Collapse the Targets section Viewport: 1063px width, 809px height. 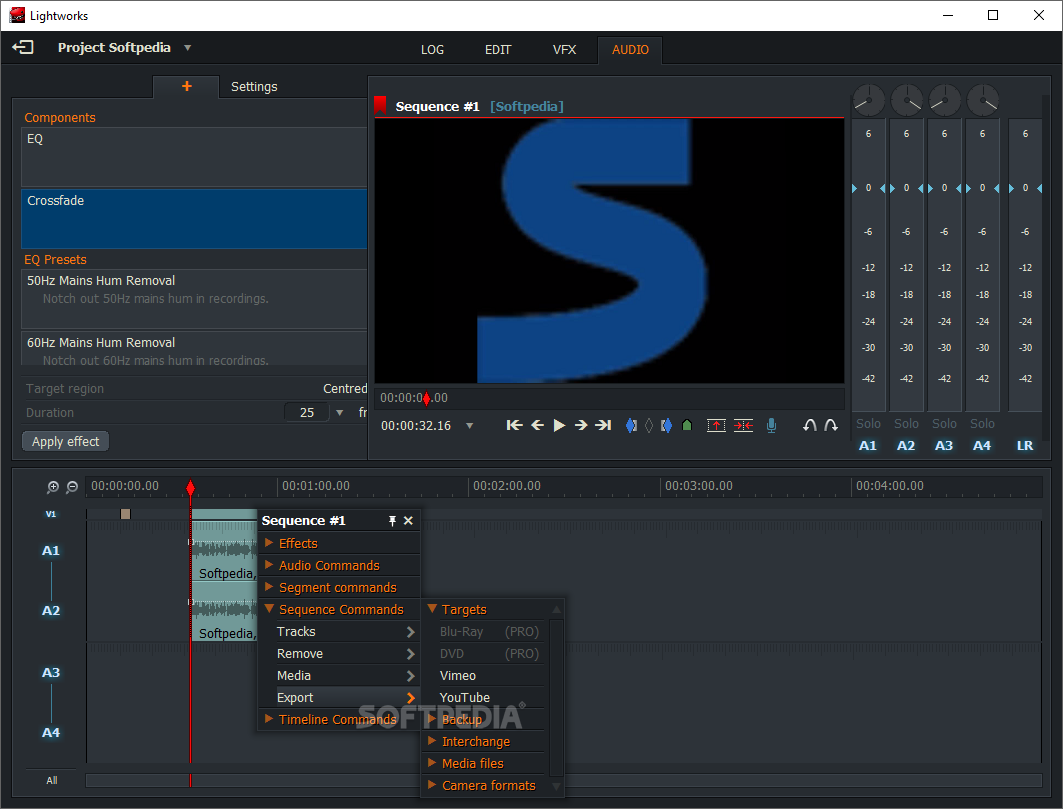click(x=485, y=610)
